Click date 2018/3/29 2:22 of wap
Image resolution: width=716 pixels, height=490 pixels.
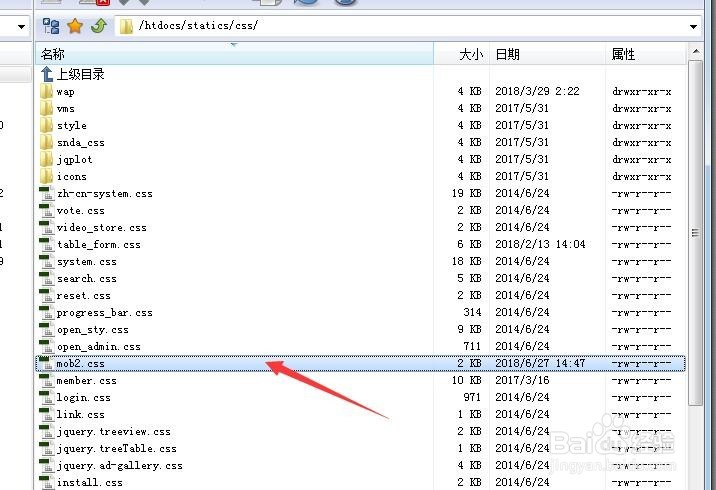point(537,91)
